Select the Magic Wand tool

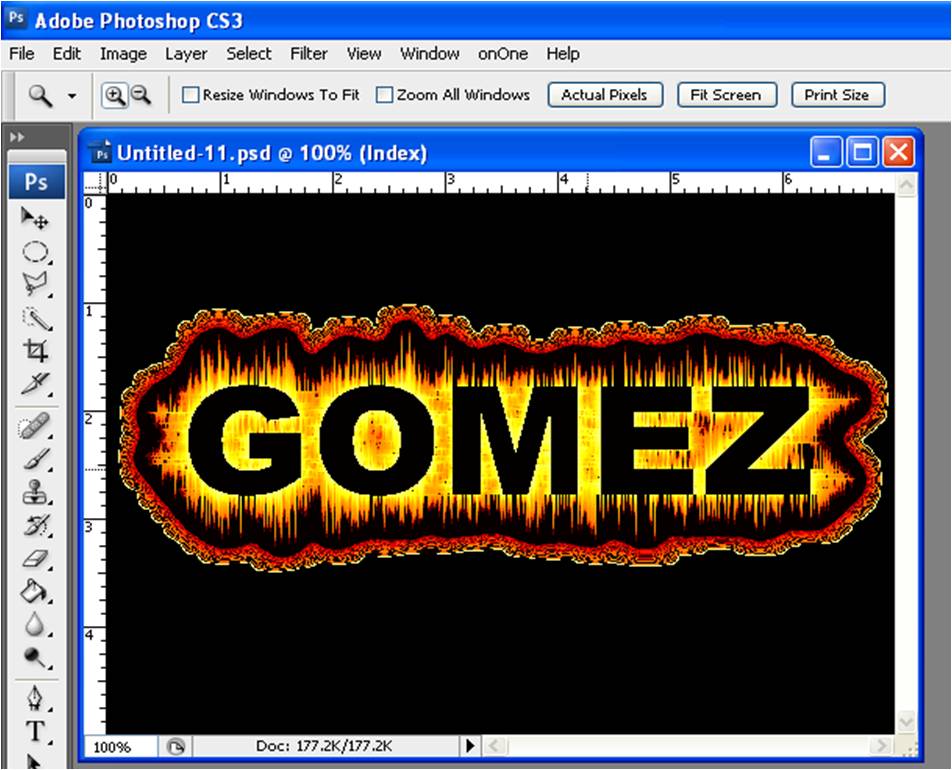coord(36,318)
